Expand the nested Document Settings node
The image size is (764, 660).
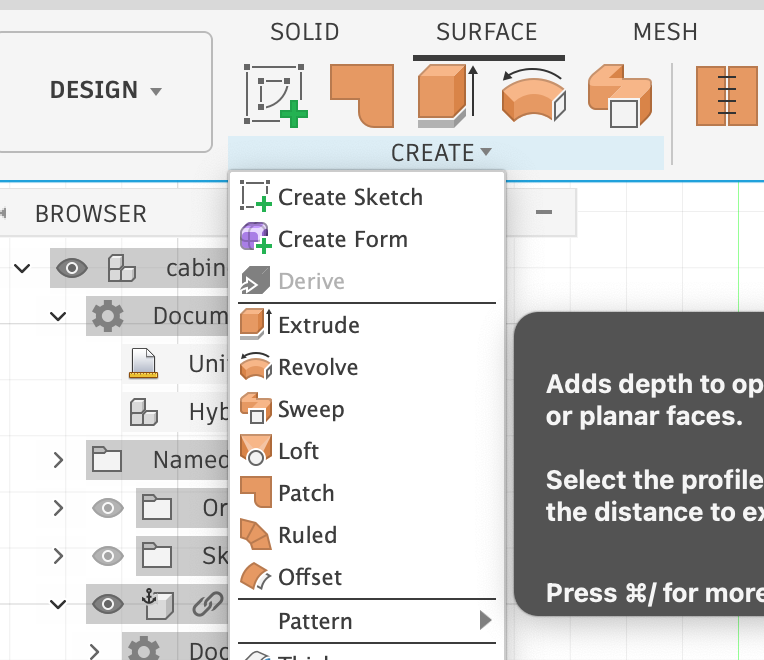tap(94, 651)
